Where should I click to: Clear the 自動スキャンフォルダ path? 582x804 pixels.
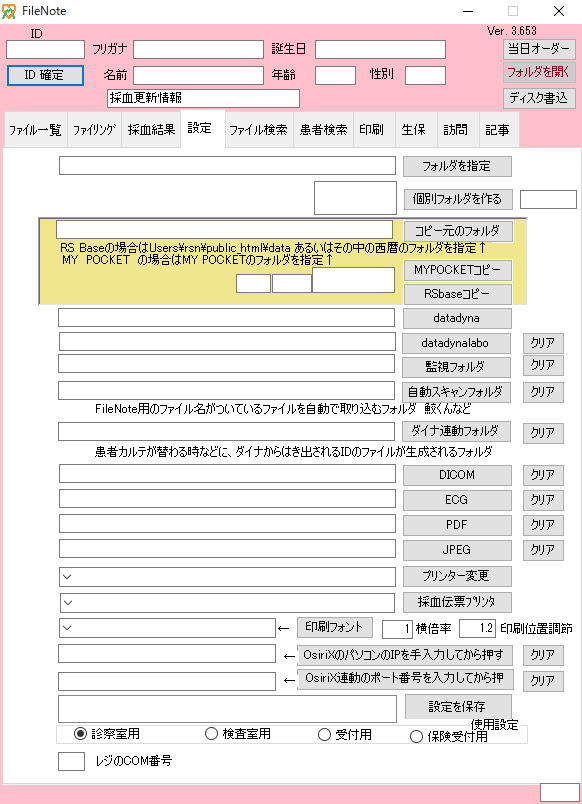click(x=543, y=393)
